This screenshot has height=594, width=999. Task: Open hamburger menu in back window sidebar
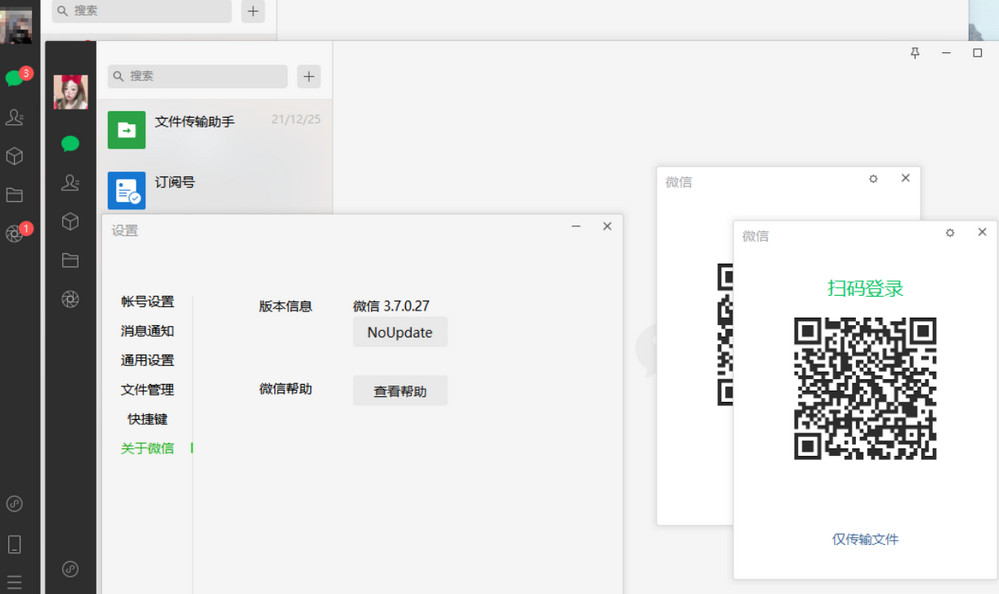point(15,583)
